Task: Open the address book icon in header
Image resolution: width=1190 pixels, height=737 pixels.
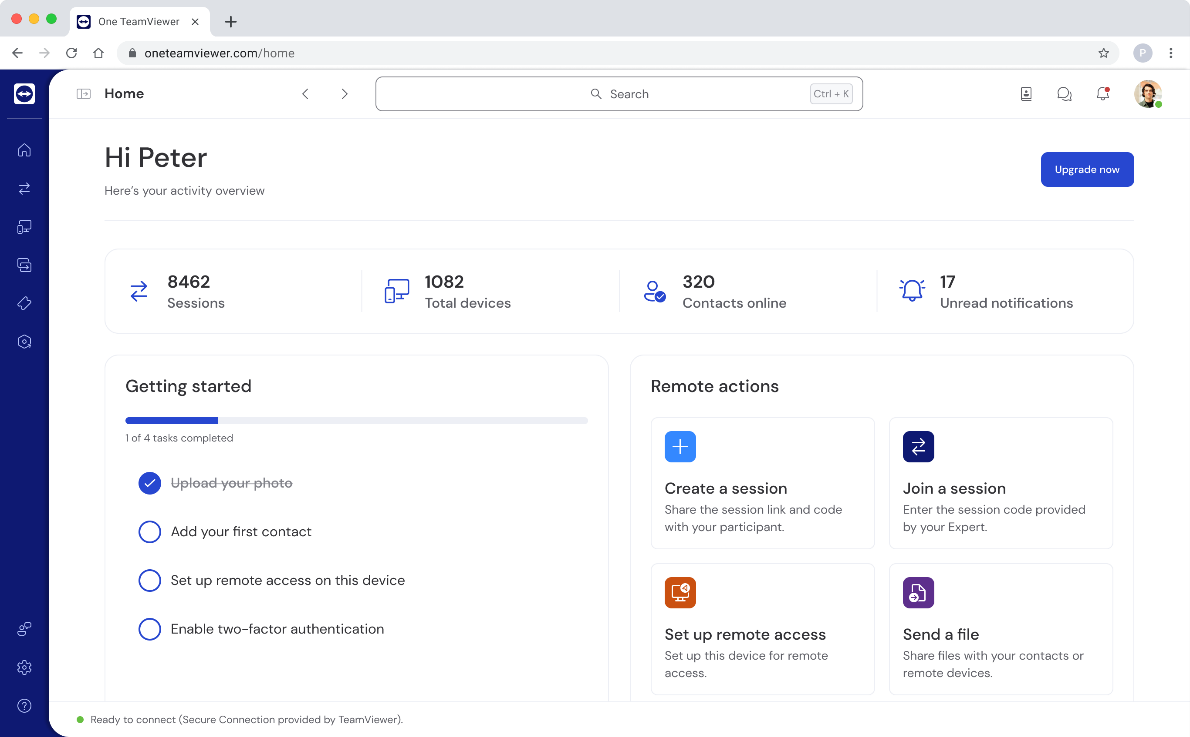Action: [x=1026, y=94]
